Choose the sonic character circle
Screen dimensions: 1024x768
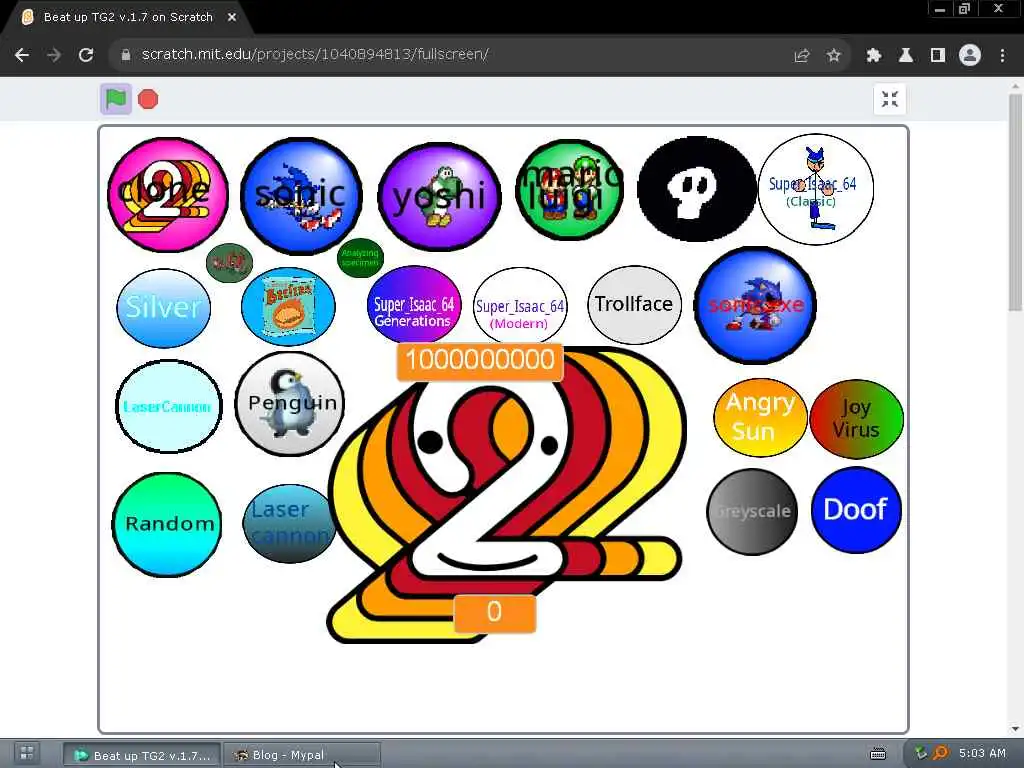301,195
